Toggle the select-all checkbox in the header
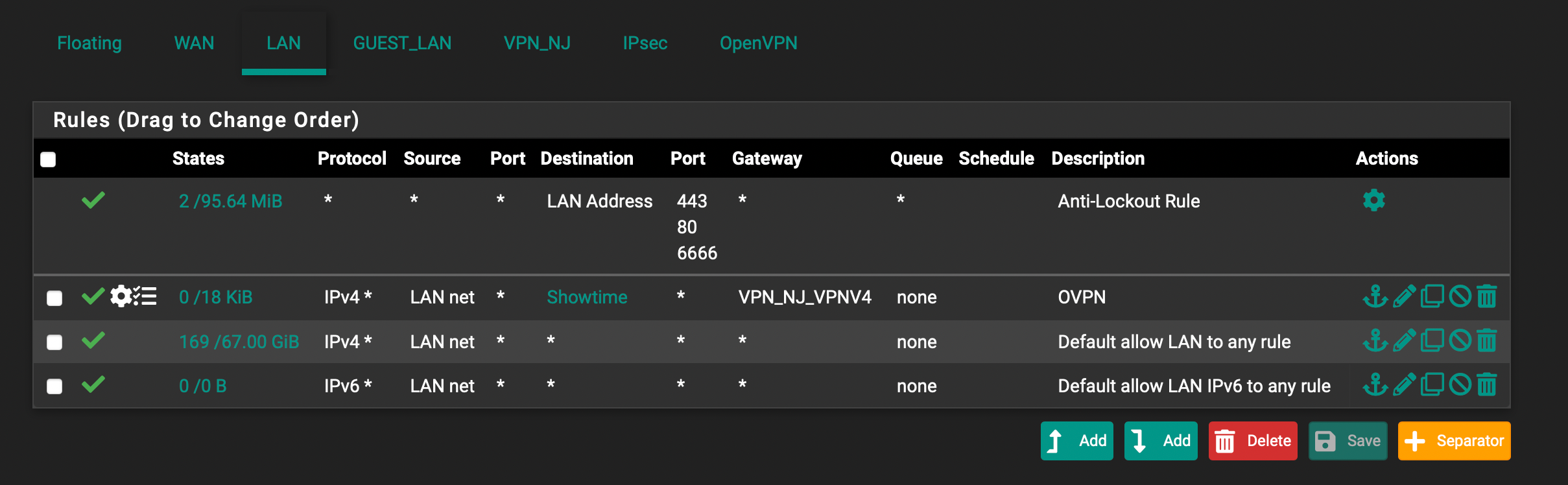The height and width of the screenshot is (485, 1568). pyautogui.click(x=48, y=160)
